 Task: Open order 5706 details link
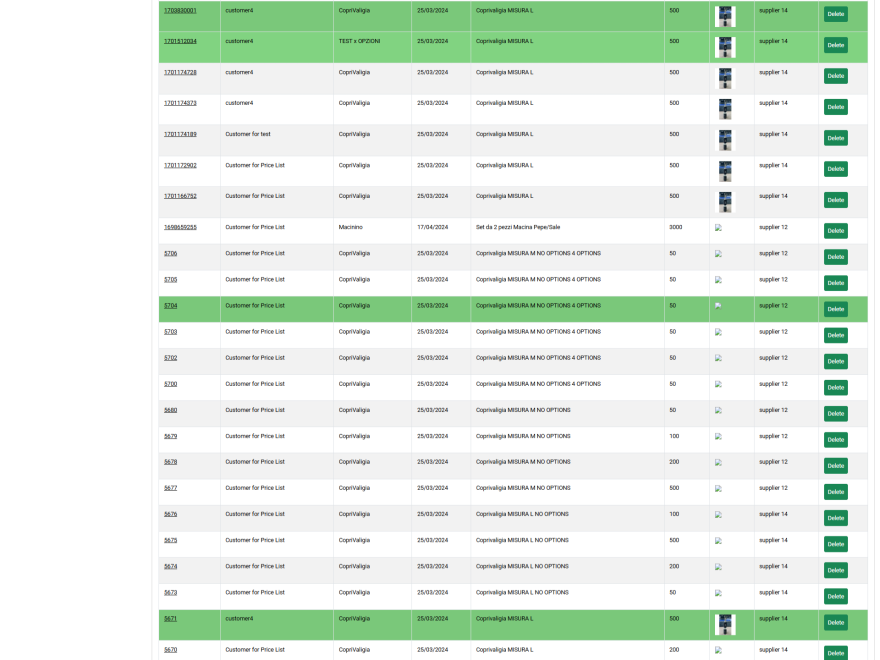170,253
